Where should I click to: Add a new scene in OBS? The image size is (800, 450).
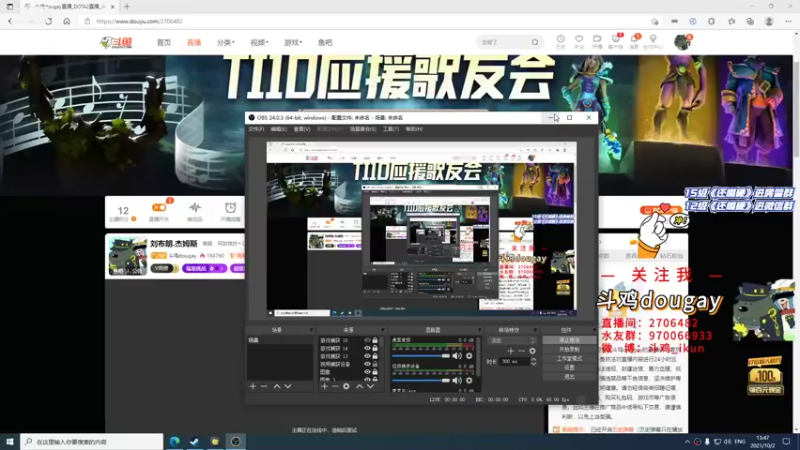(253, 387)
